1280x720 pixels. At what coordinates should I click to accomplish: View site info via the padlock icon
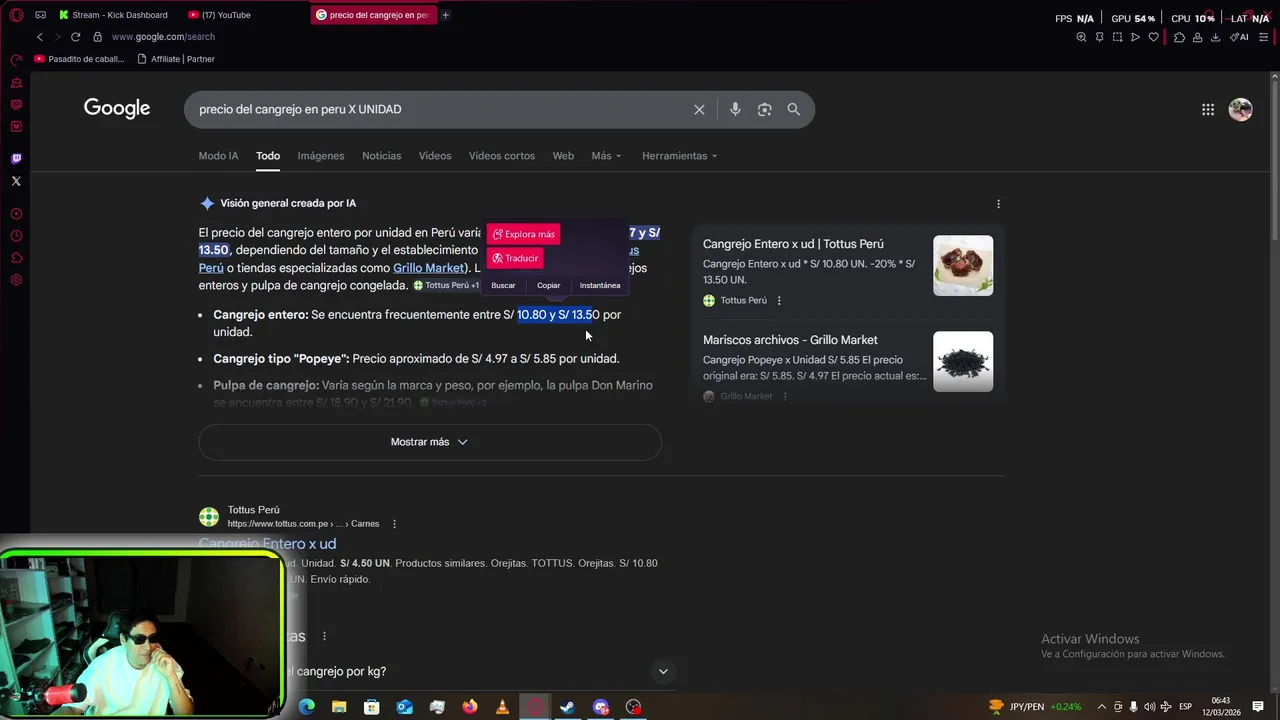[x=97, y=37]
